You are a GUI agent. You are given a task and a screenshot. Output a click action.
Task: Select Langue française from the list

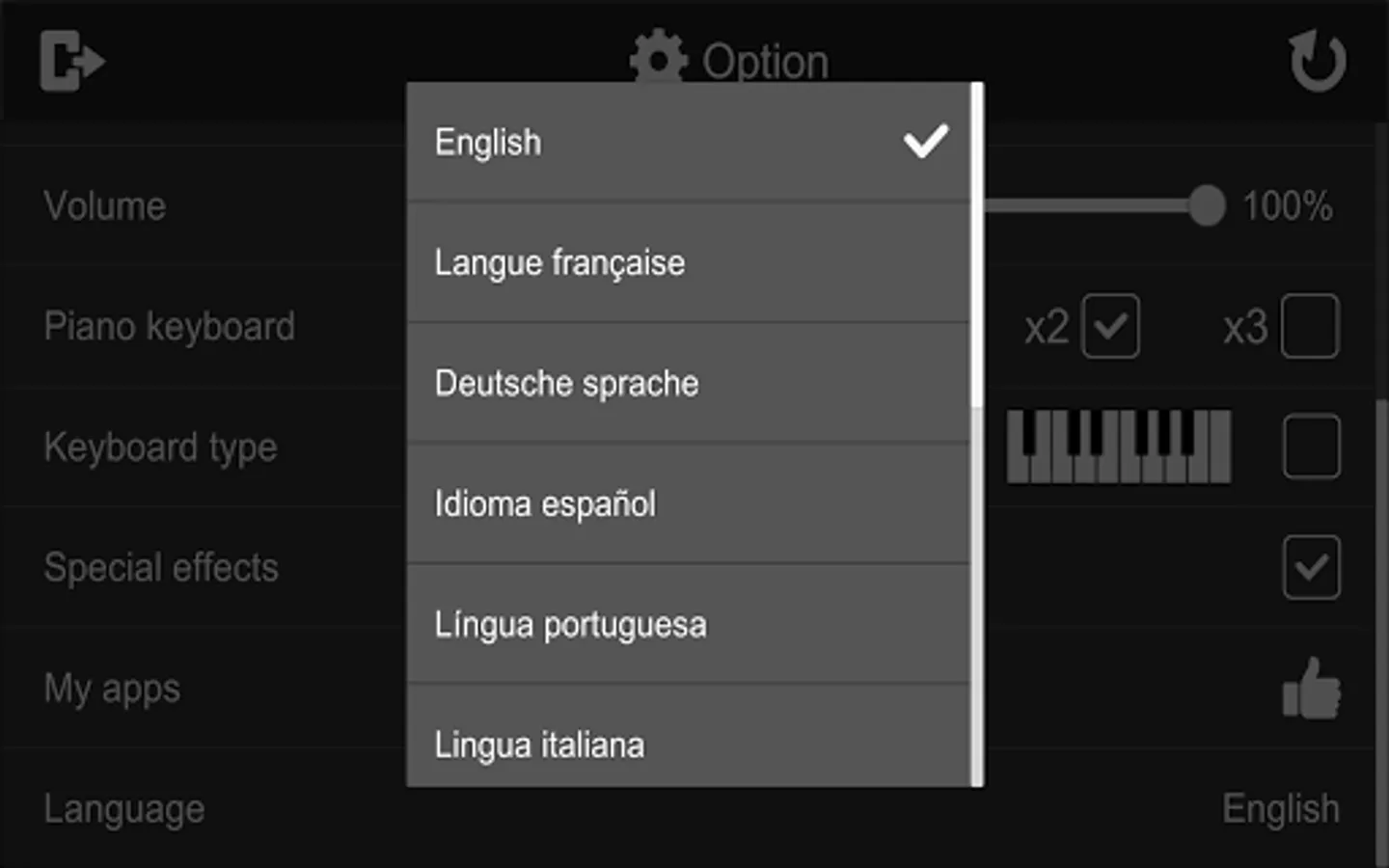coord(559,262)
